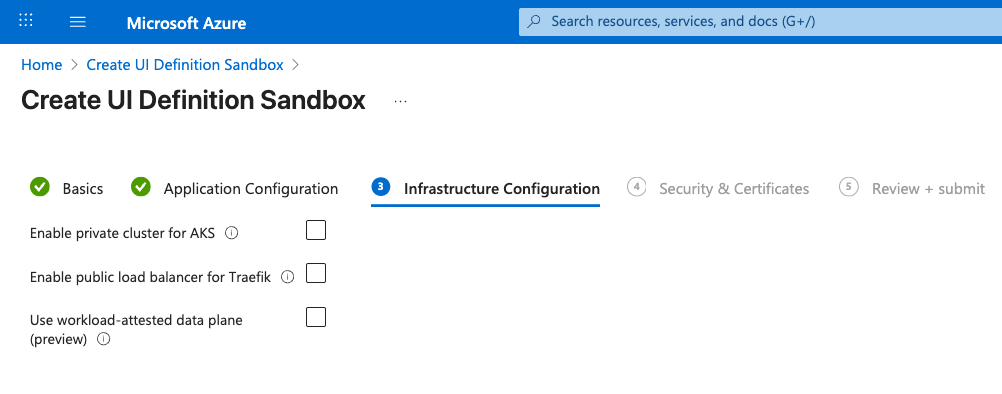The height and width of the screenshot is (394, 1002).
Task: Click the step 4 number badge
Action: tap(636, 187)
